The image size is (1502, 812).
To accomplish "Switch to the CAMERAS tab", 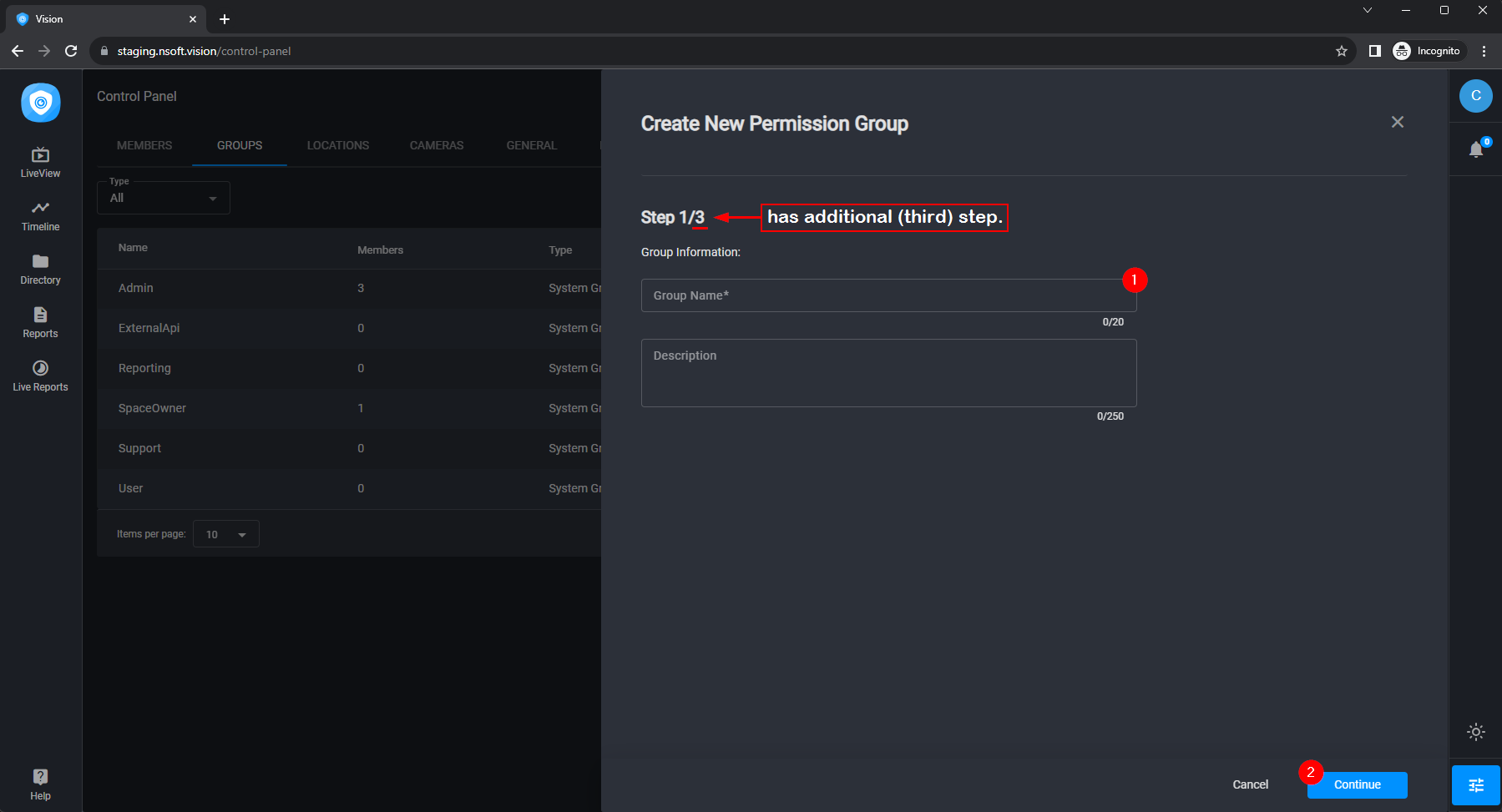I will [x=437, y=145].
